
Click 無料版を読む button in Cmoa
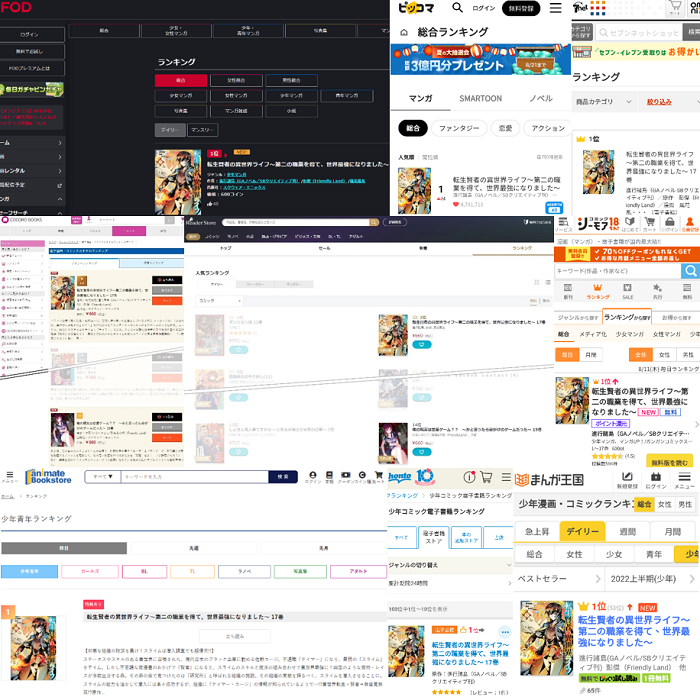[x=669, y=463]
